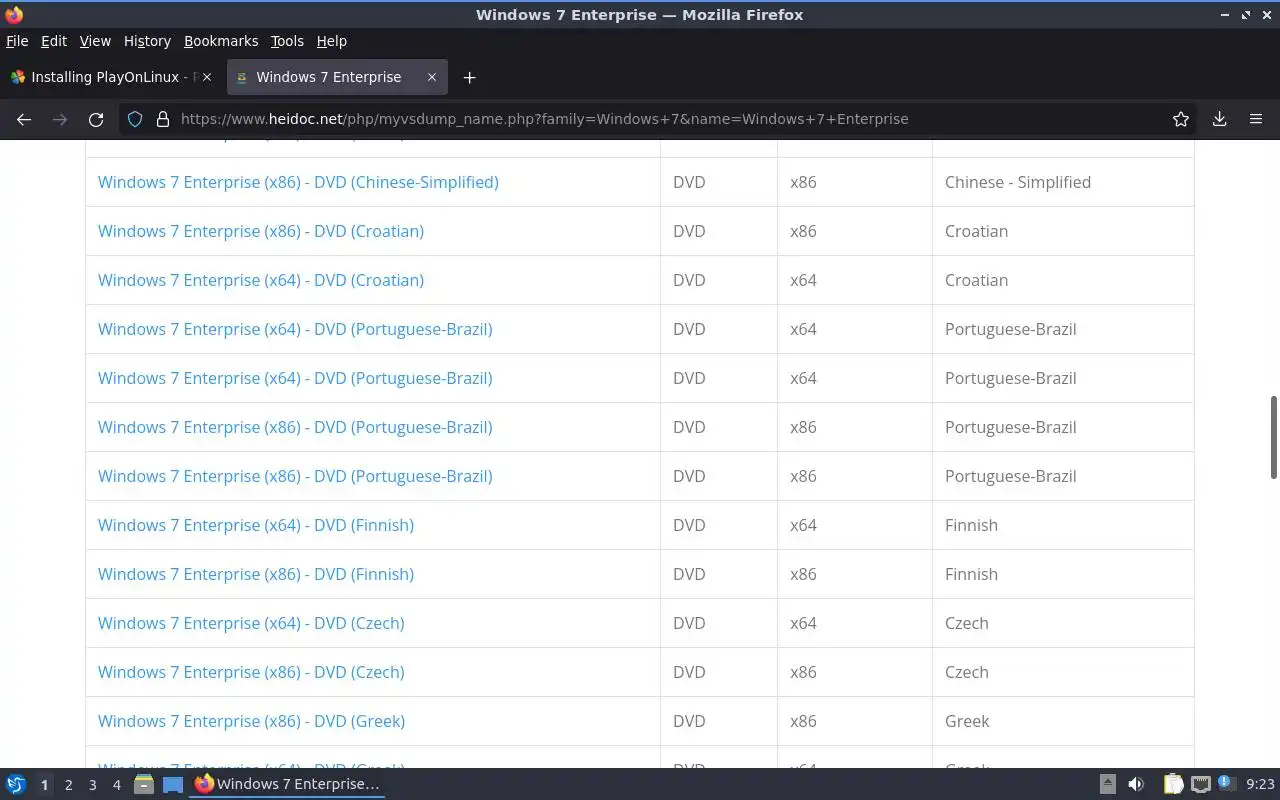The image size is (1280, 800).
Task: Switch to workspace 4
Action: pos(117,785)
